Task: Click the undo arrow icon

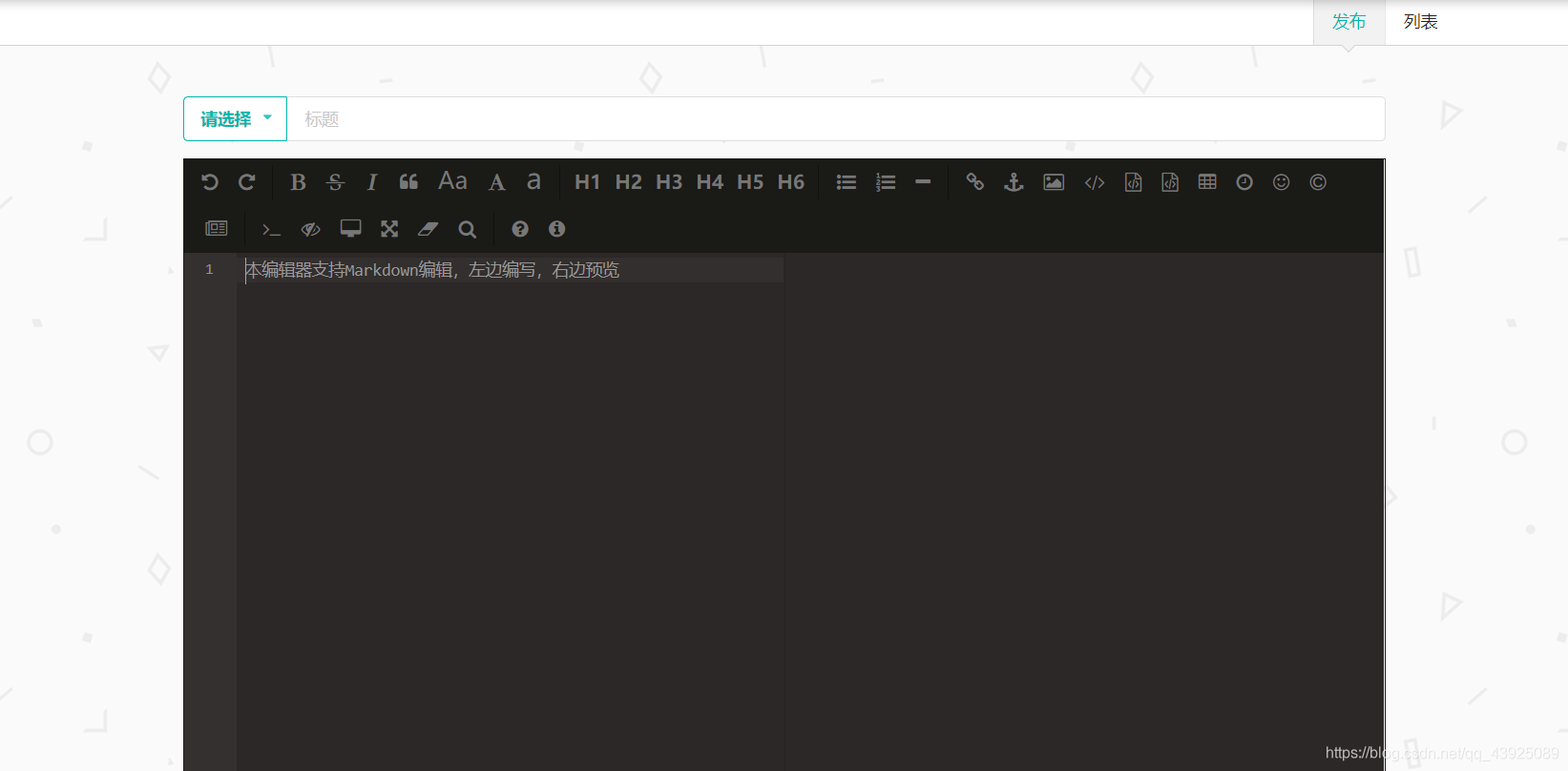Action: pos(210,182)
